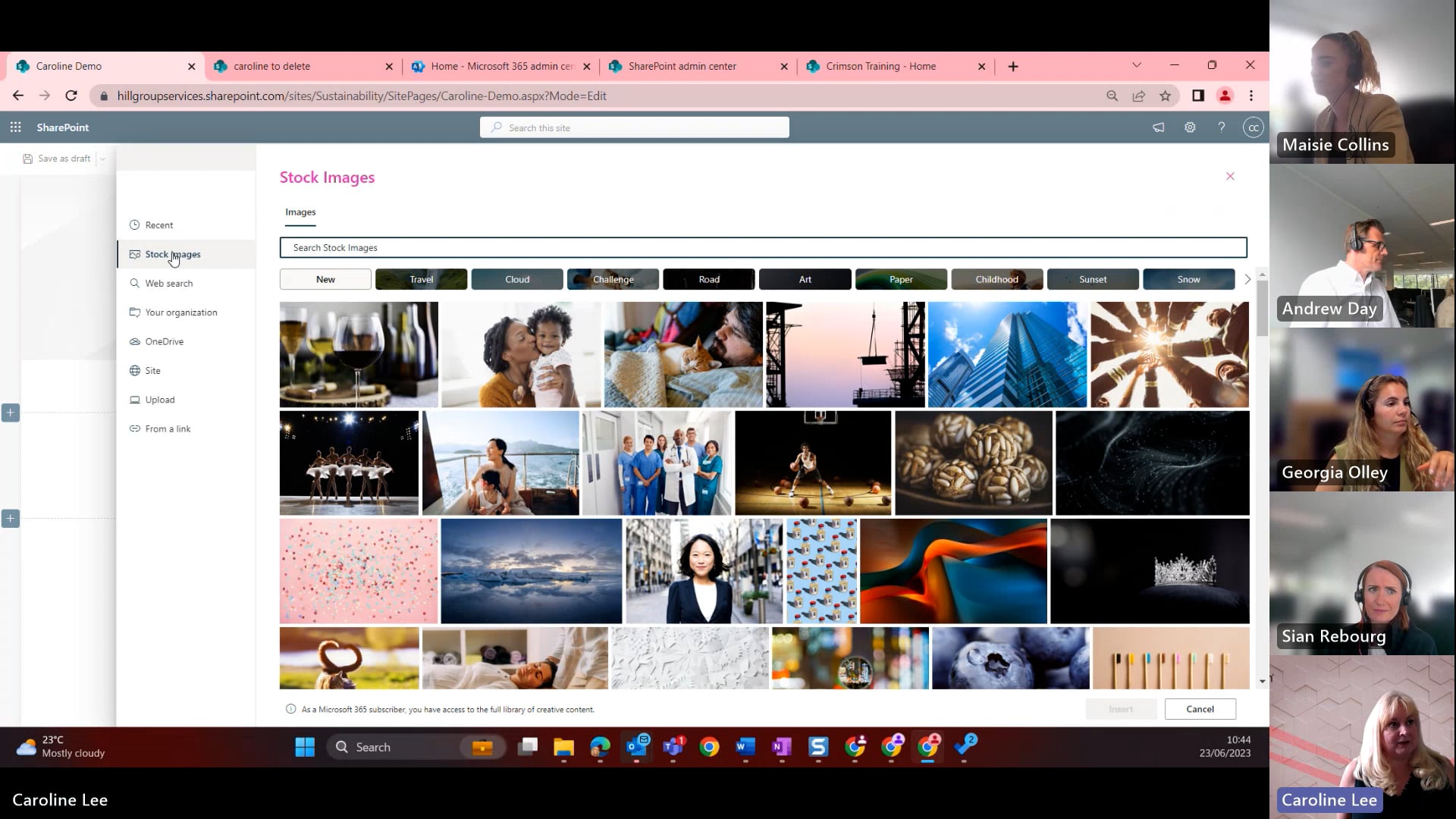
Task: Switch to the SharePoint admin center tab
Action: 682,66
